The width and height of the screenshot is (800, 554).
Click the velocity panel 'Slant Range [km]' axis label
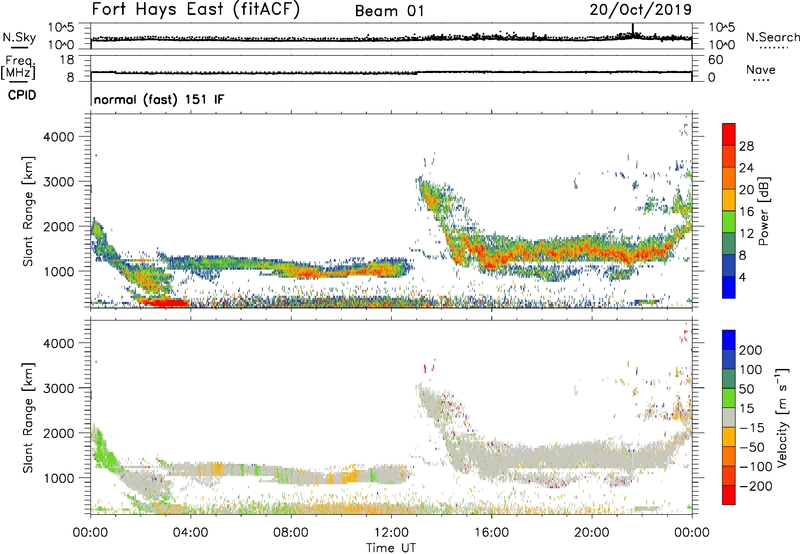28,417
